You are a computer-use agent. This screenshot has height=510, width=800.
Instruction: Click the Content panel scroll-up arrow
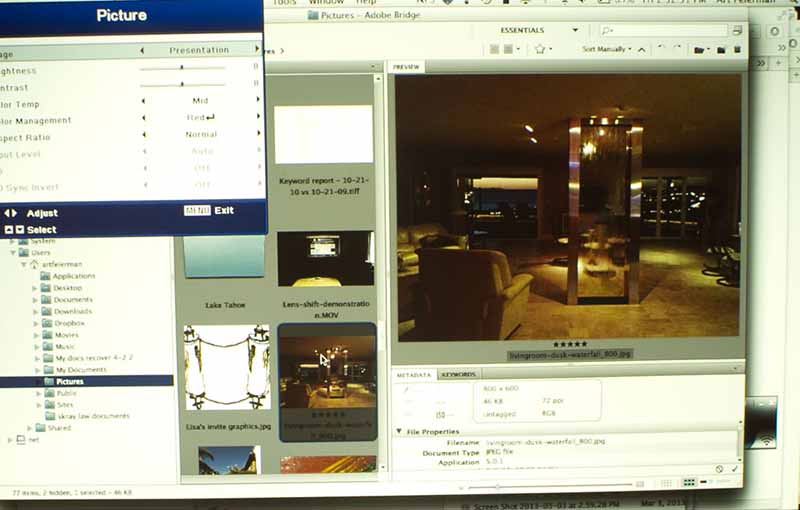click(378, 79)
